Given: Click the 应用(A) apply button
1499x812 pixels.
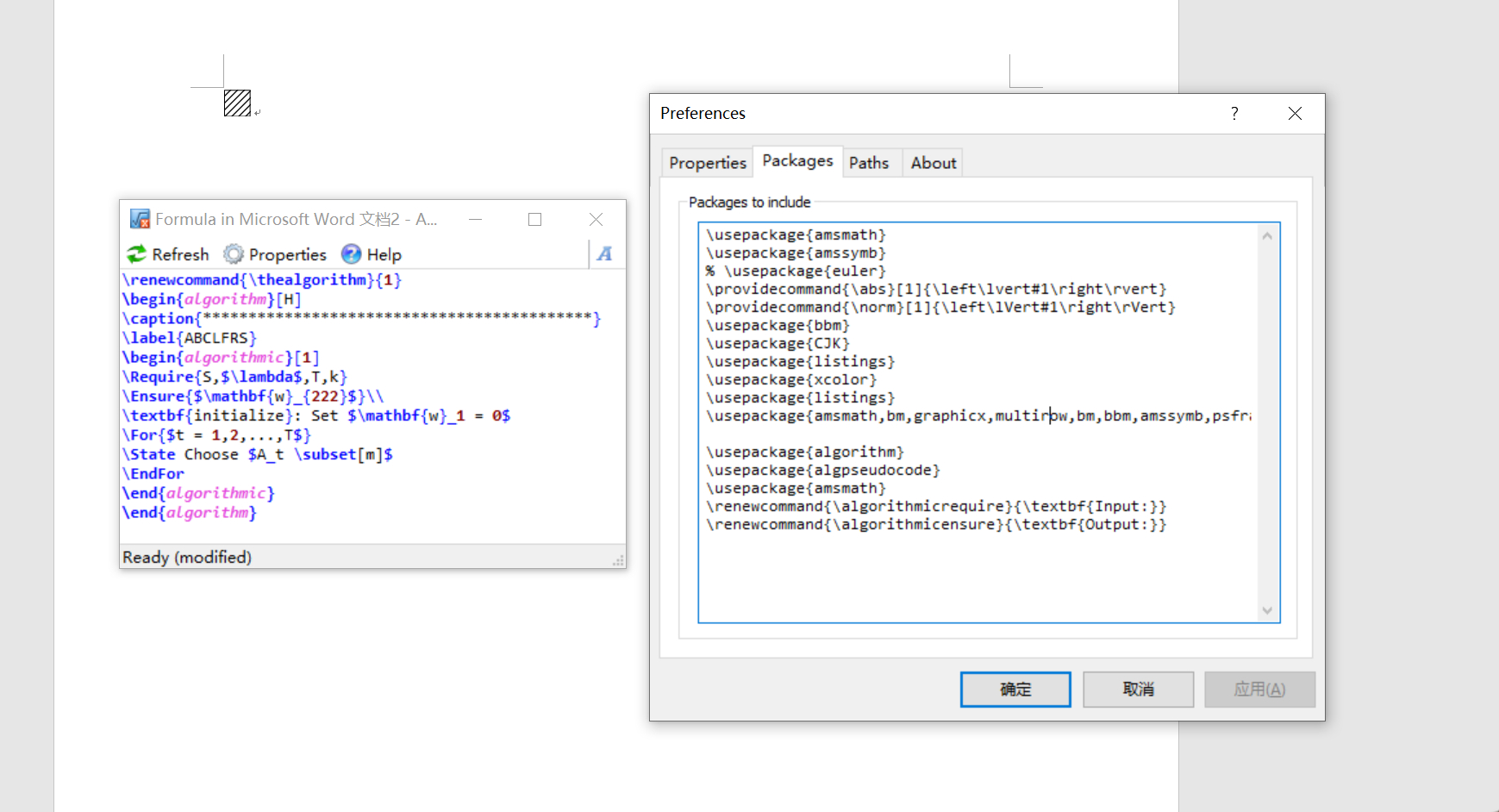Looking at the screenshot, I should click(1259, 690).
